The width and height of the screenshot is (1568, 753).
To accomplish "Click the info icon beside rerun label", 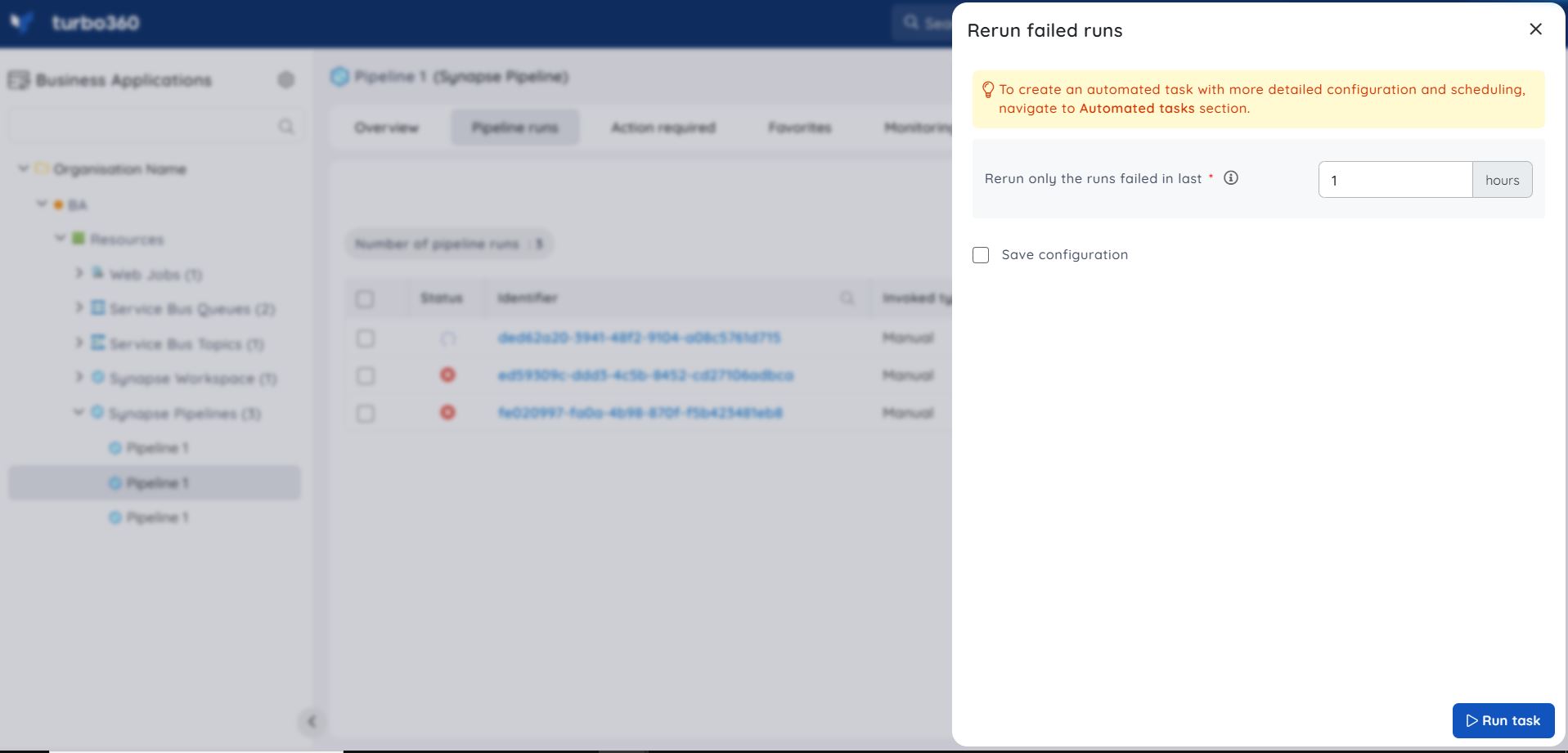I will (1230, 177).
